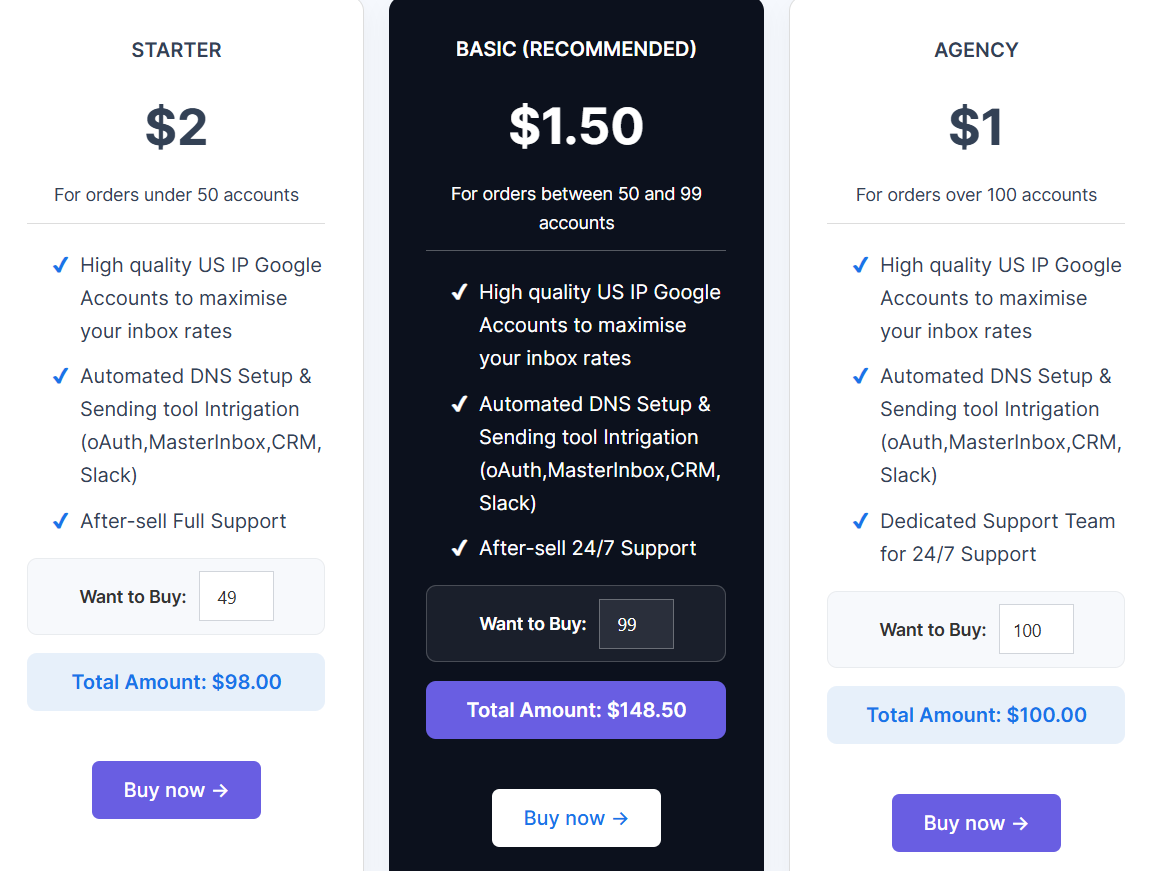The height and width of the screenshot is (871, 1156).
Task: Select the Agency quantity field showing 100
Action: click(x=1036, y=629)
